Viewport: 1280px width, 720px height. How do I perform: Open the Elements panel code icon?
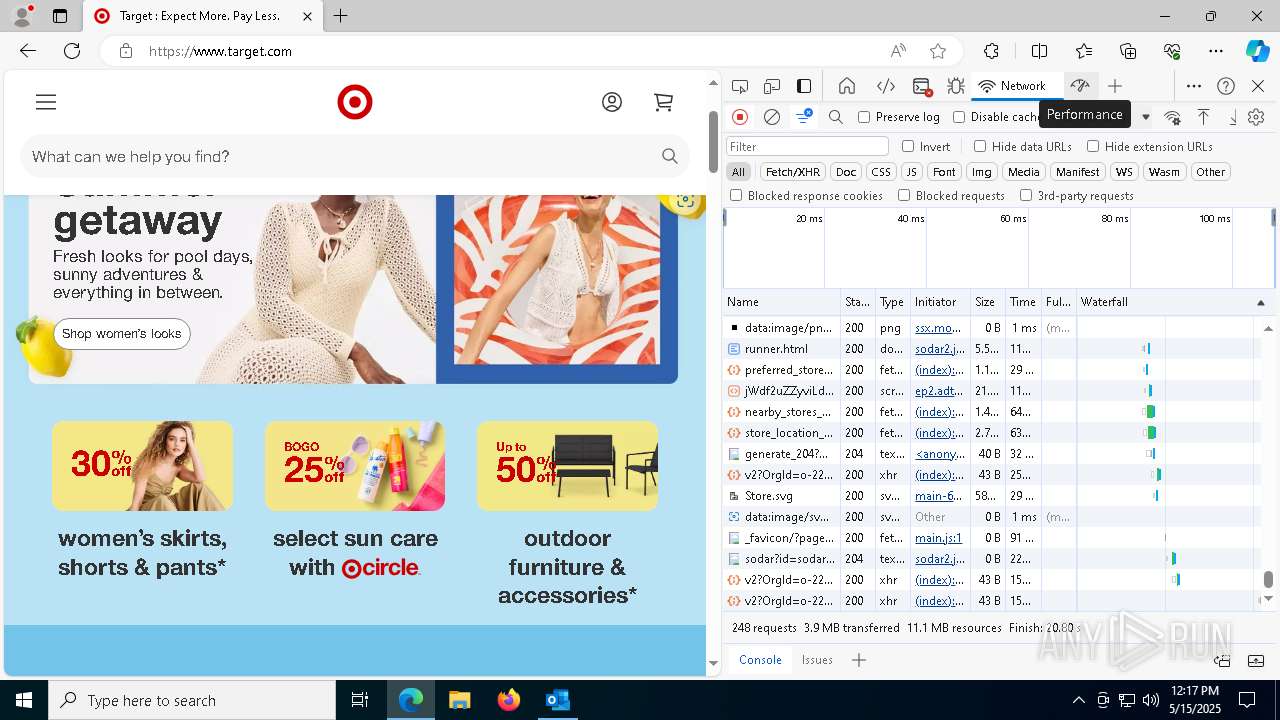pos(886,86)
